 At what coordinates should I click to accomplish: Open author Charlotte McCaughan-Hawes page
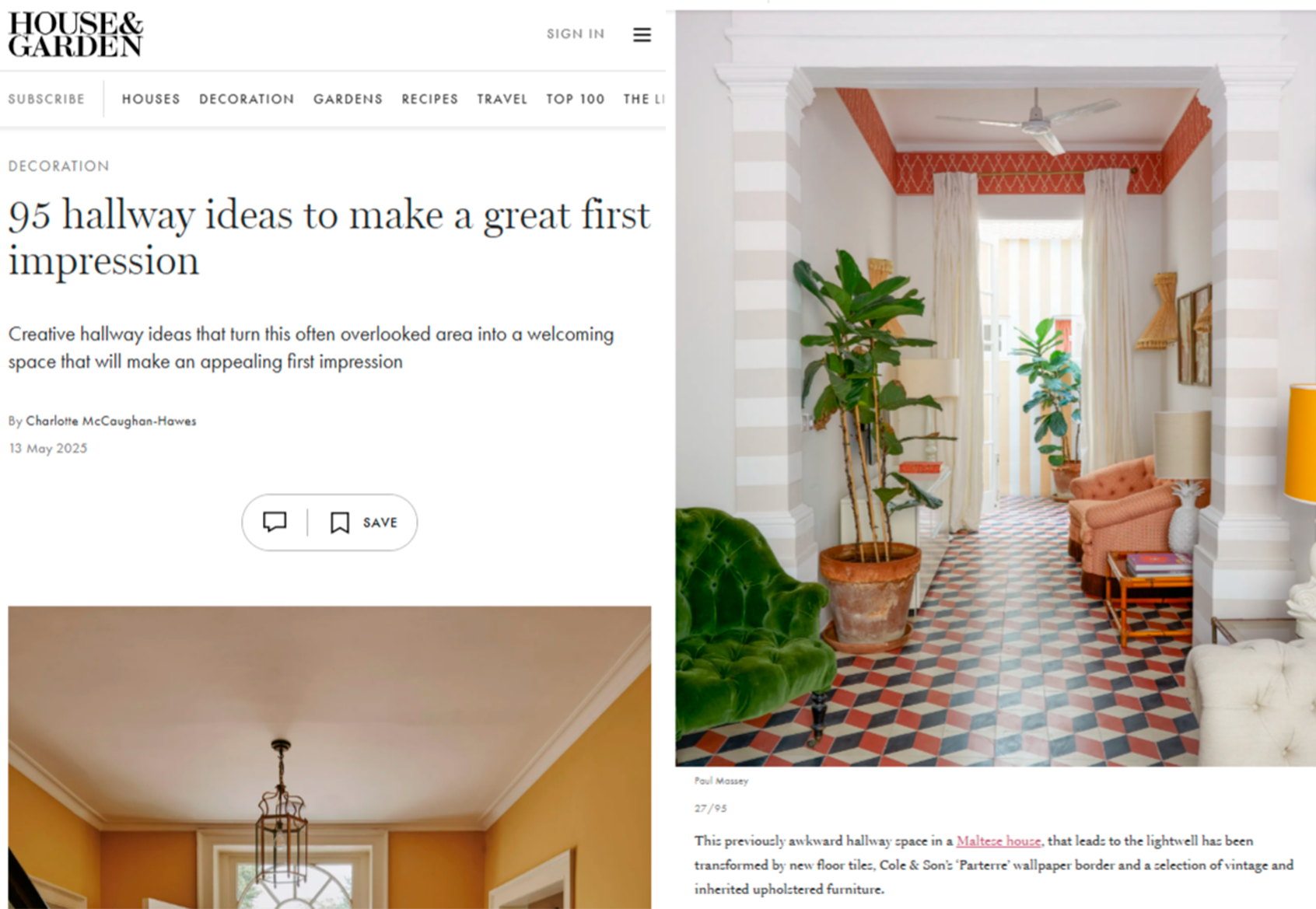pos(111,421)
